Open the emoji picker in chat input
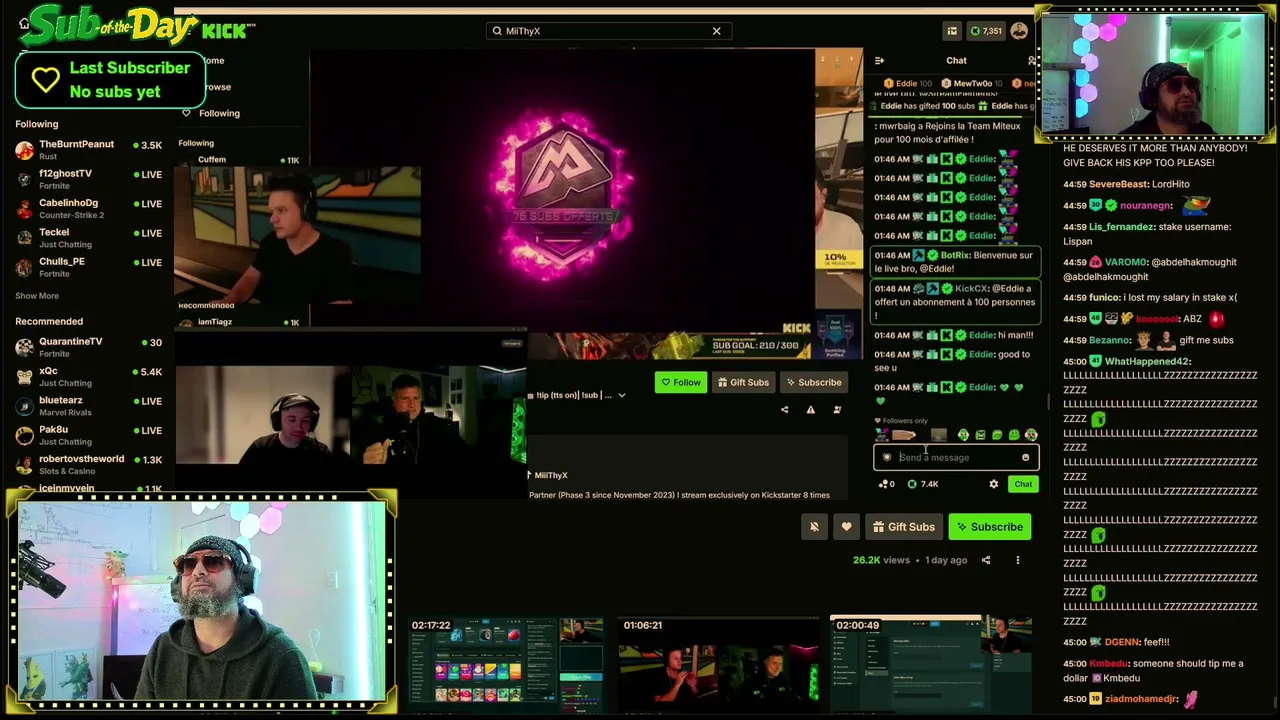 point(1025,457)
